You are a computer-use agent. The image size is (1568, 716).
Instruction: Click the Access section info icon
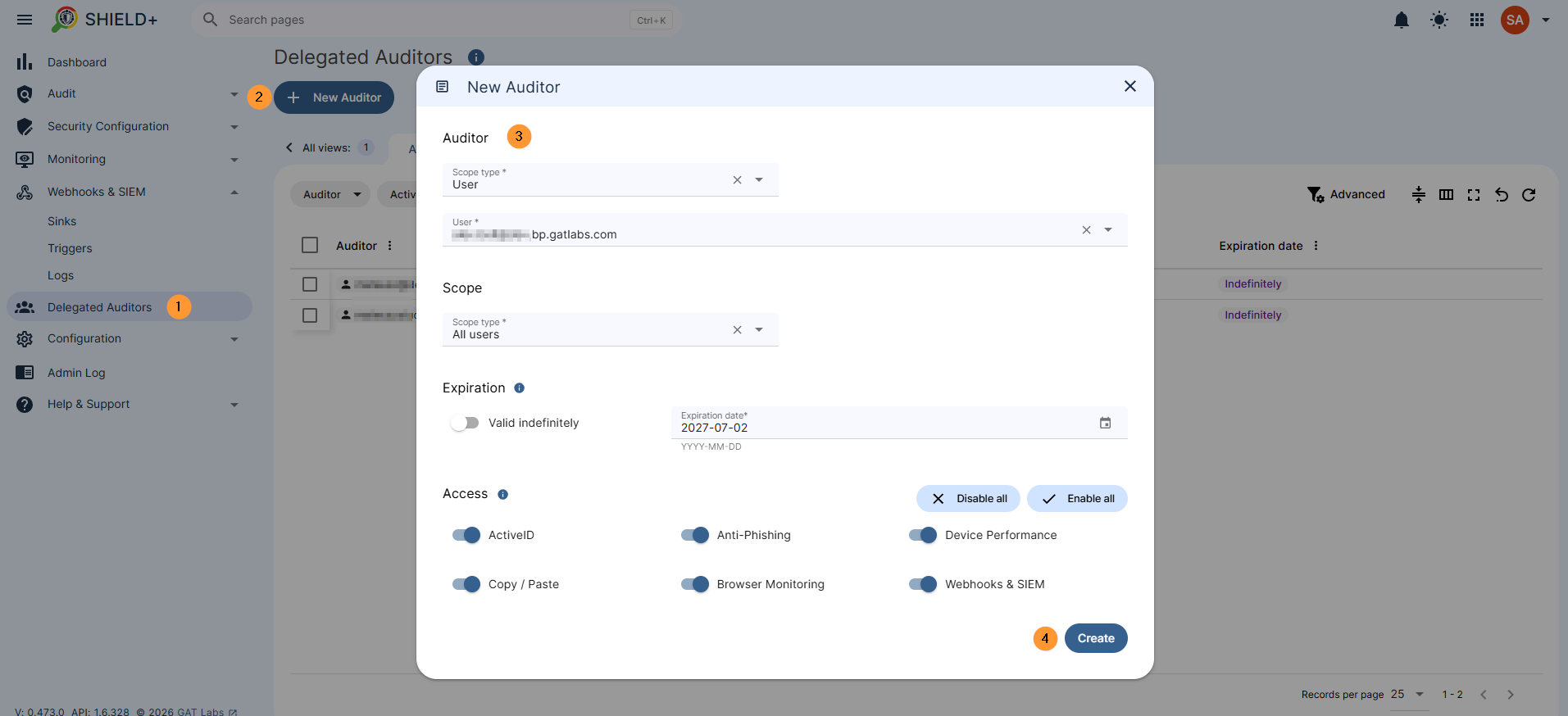click(503, 494)
